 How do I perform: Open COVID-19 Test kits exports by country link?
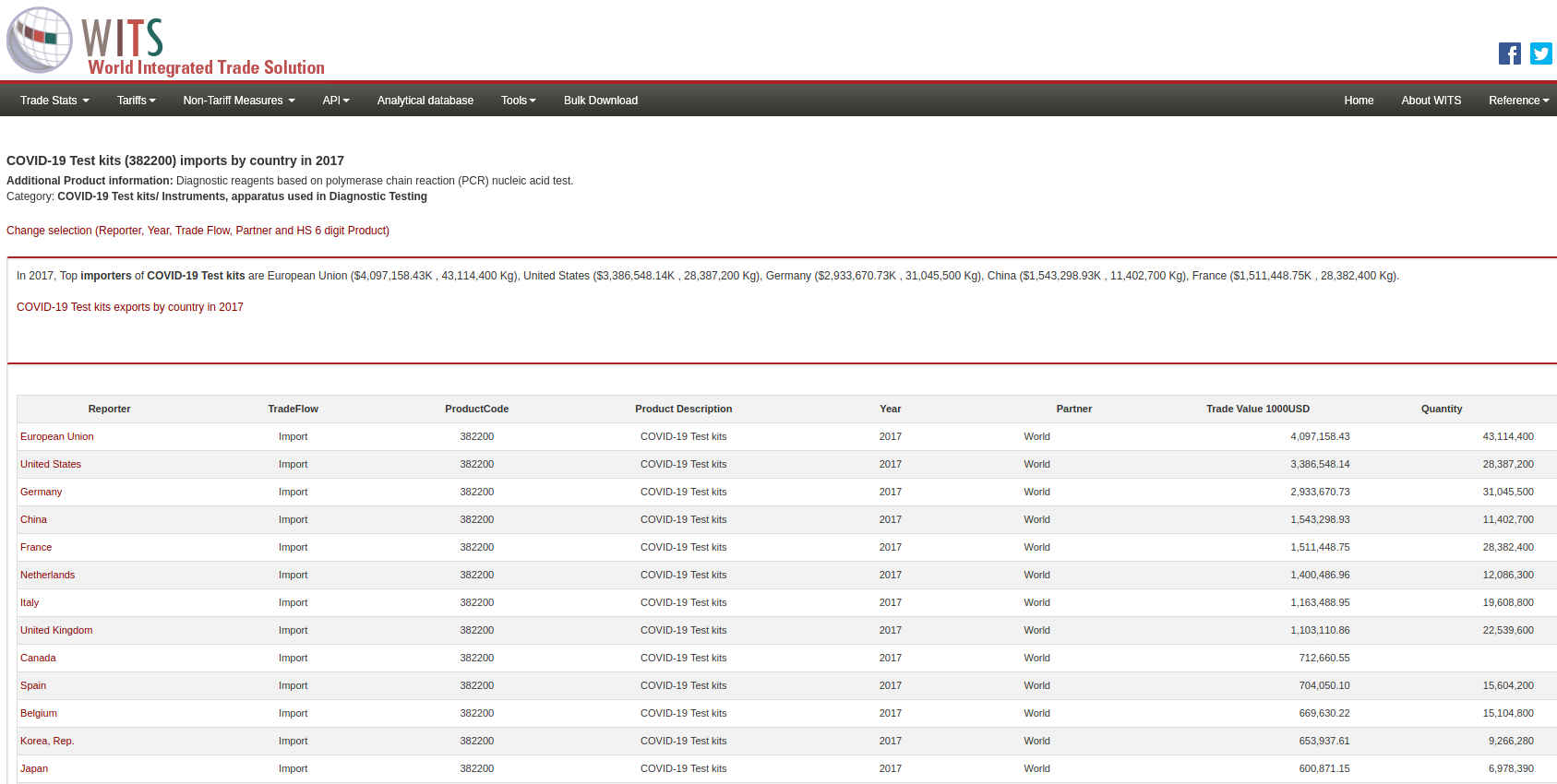(130, 307)
